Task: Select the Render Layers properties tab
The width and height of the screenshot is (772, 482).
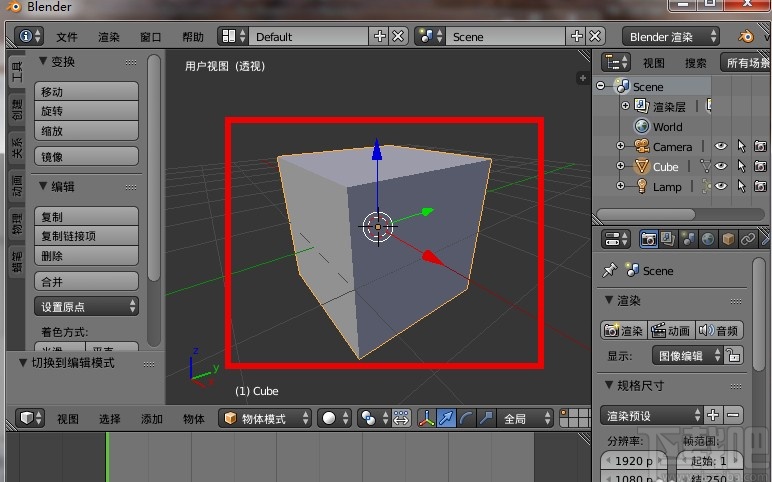Action: (668, 239)
